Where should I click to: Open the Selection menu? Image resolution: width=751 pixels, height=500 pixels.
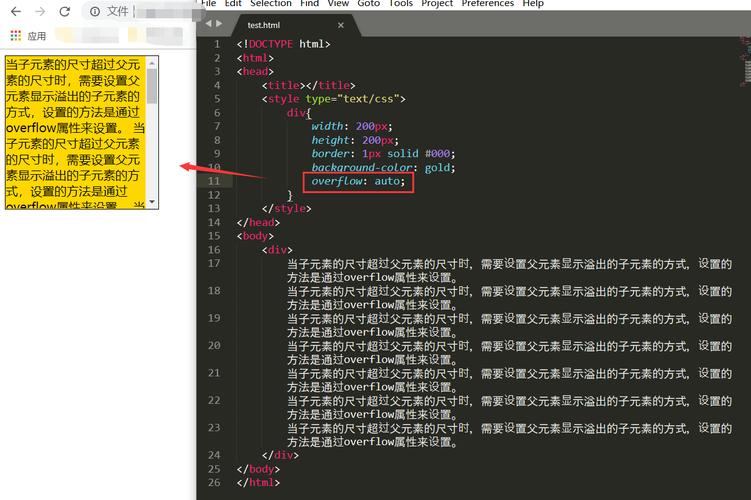click(x=271, y=3)
